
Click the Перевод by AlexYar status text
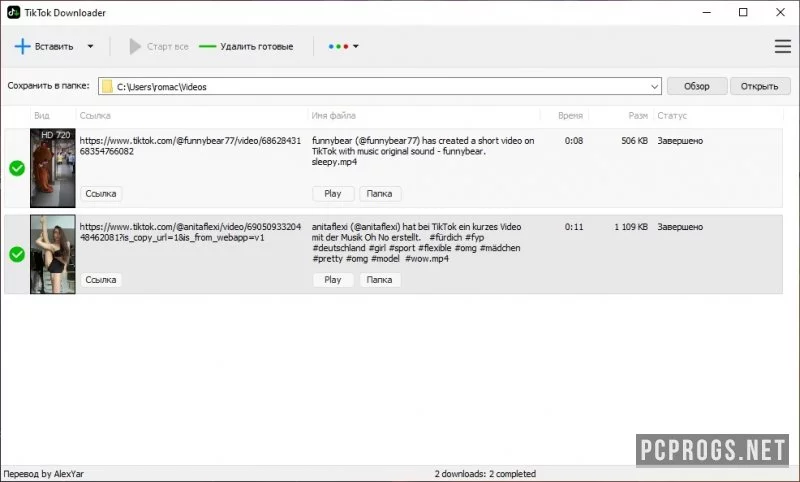[x=43, y=474]
